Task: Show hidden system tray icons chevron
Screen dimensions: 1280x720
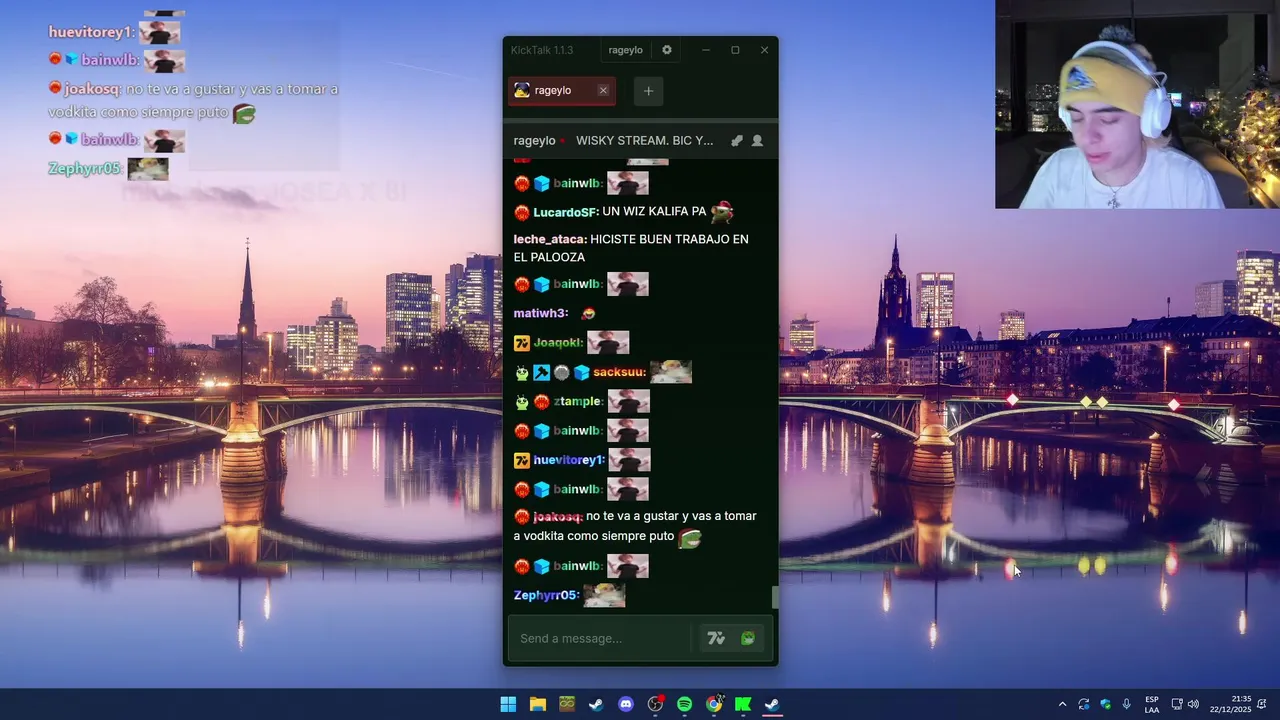Action: point(1062,704)
